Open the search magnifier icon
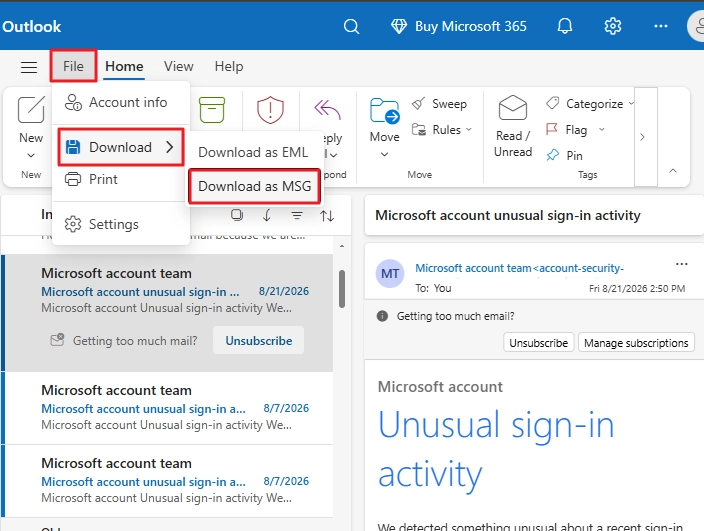 point(351,26)
